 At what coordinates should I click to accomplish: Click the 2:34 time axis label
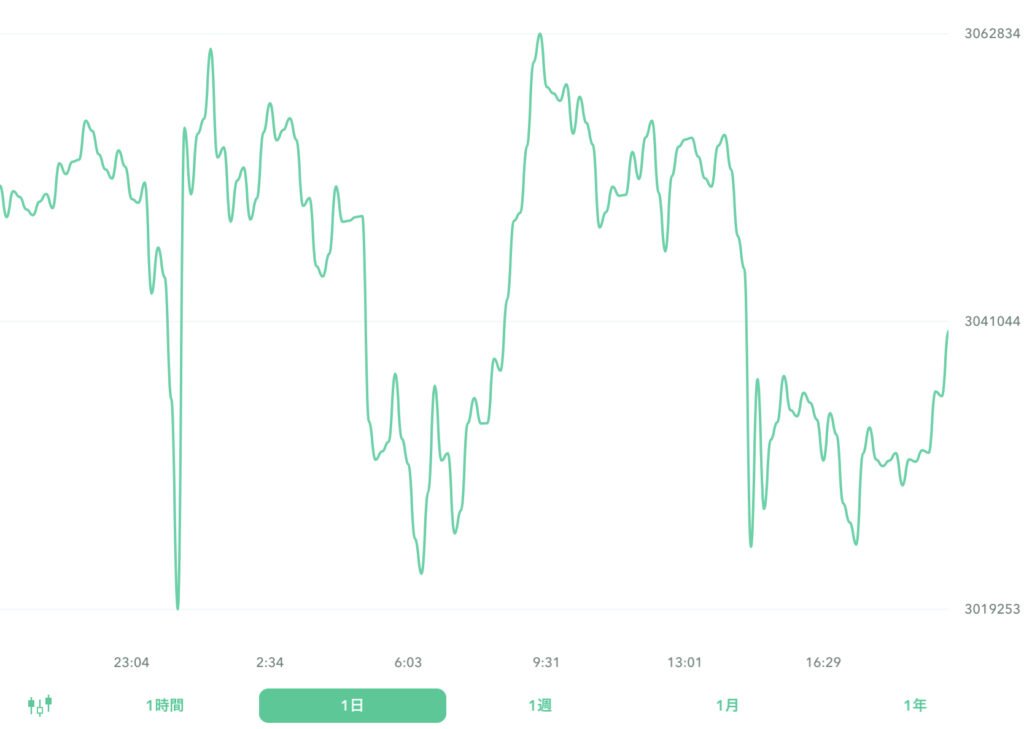tap(270, 662)
